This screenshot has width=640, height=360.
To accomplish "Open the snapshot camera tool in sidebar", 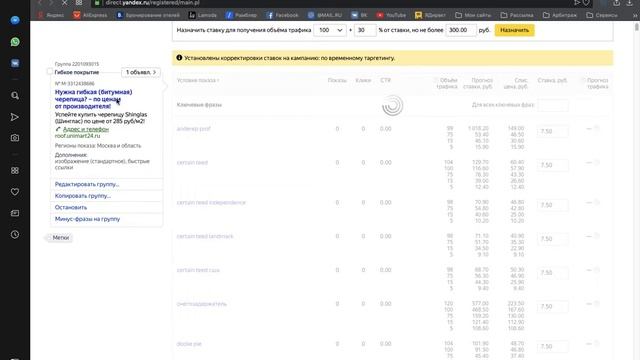I will point(15,138).
